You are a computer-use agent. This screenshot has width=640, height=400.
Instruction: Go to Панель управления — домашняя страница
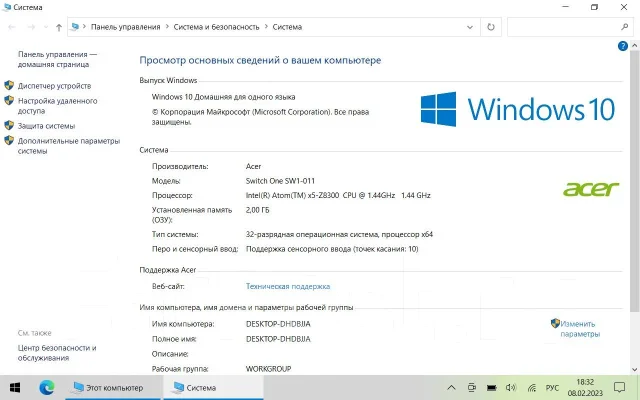pyautogui.click(x=58, y=59)
